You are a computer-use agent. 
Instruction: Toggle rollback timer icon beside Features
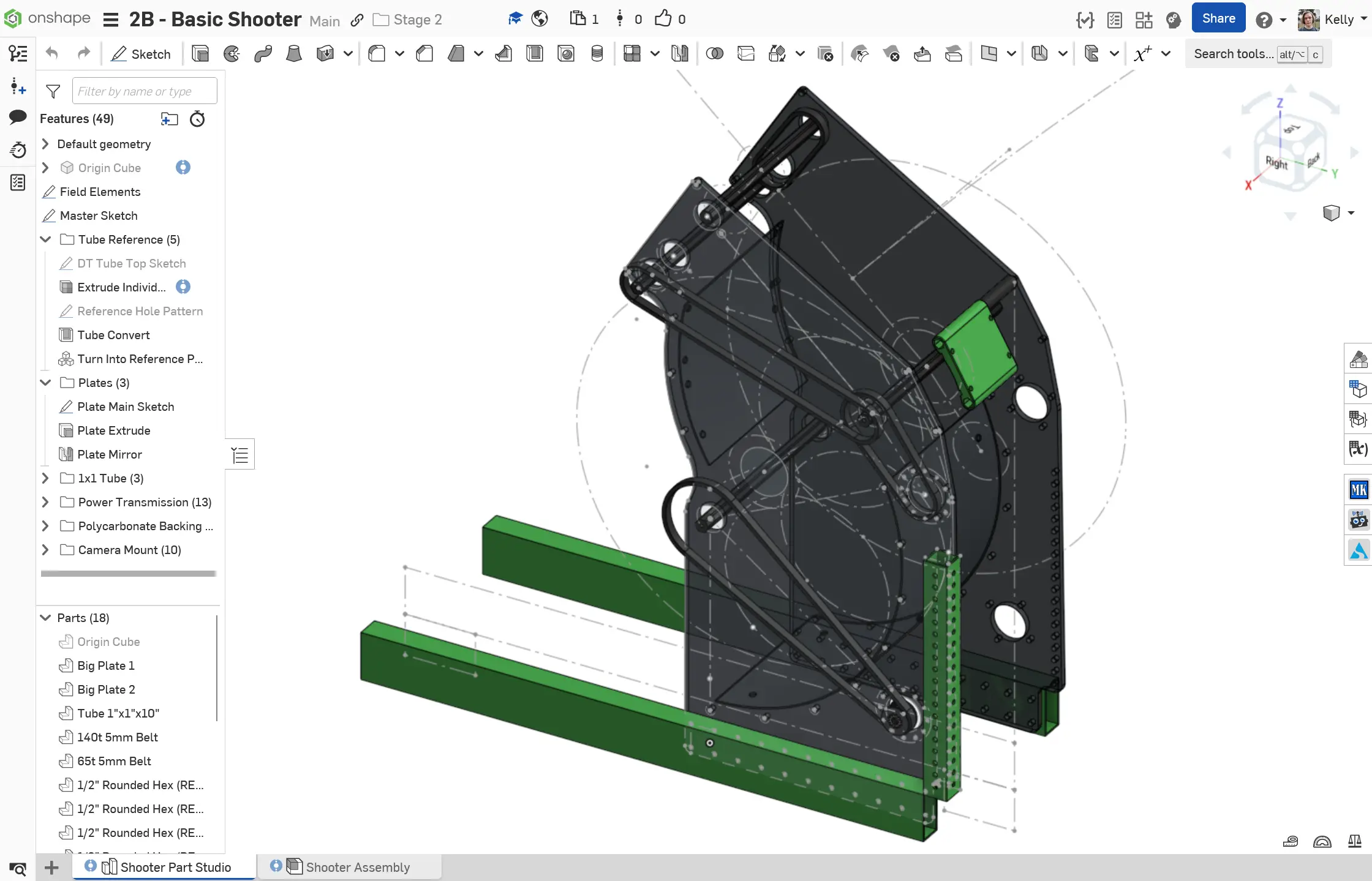[x=197, y=119]
